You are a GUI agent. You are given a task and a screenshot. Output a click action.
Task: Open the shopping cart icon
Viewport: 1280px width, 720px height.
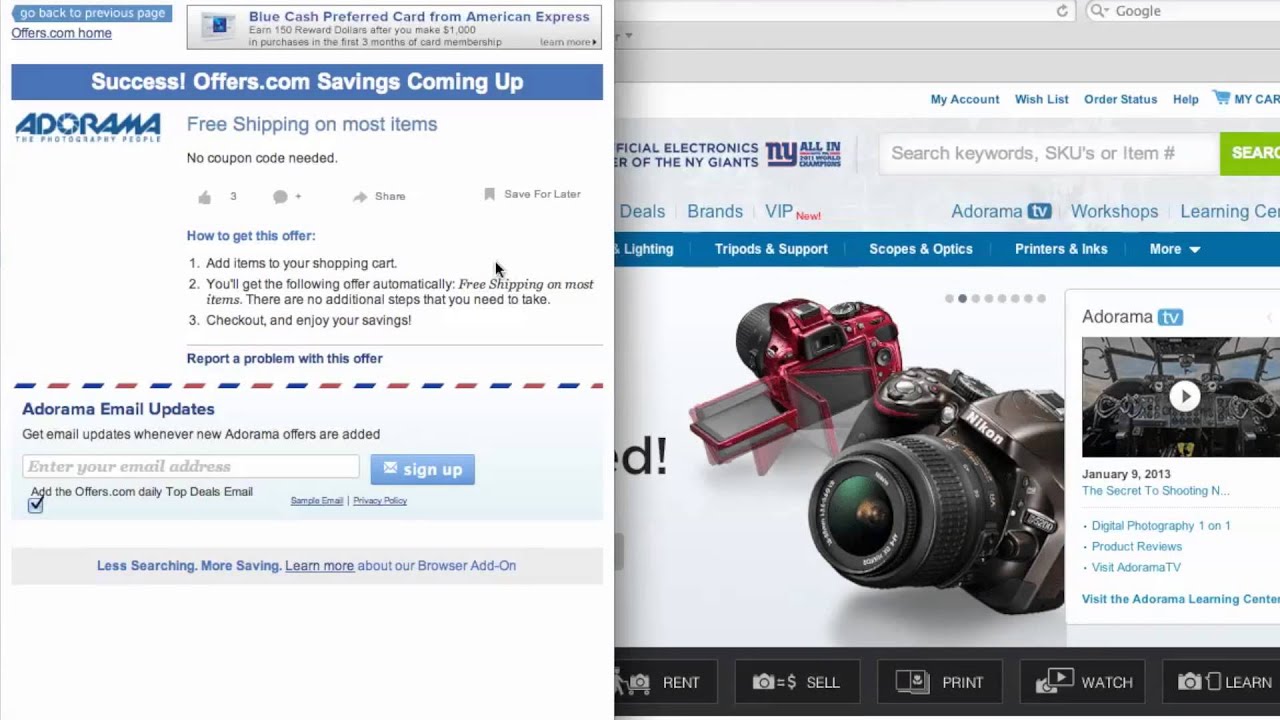click(1221, 98)
